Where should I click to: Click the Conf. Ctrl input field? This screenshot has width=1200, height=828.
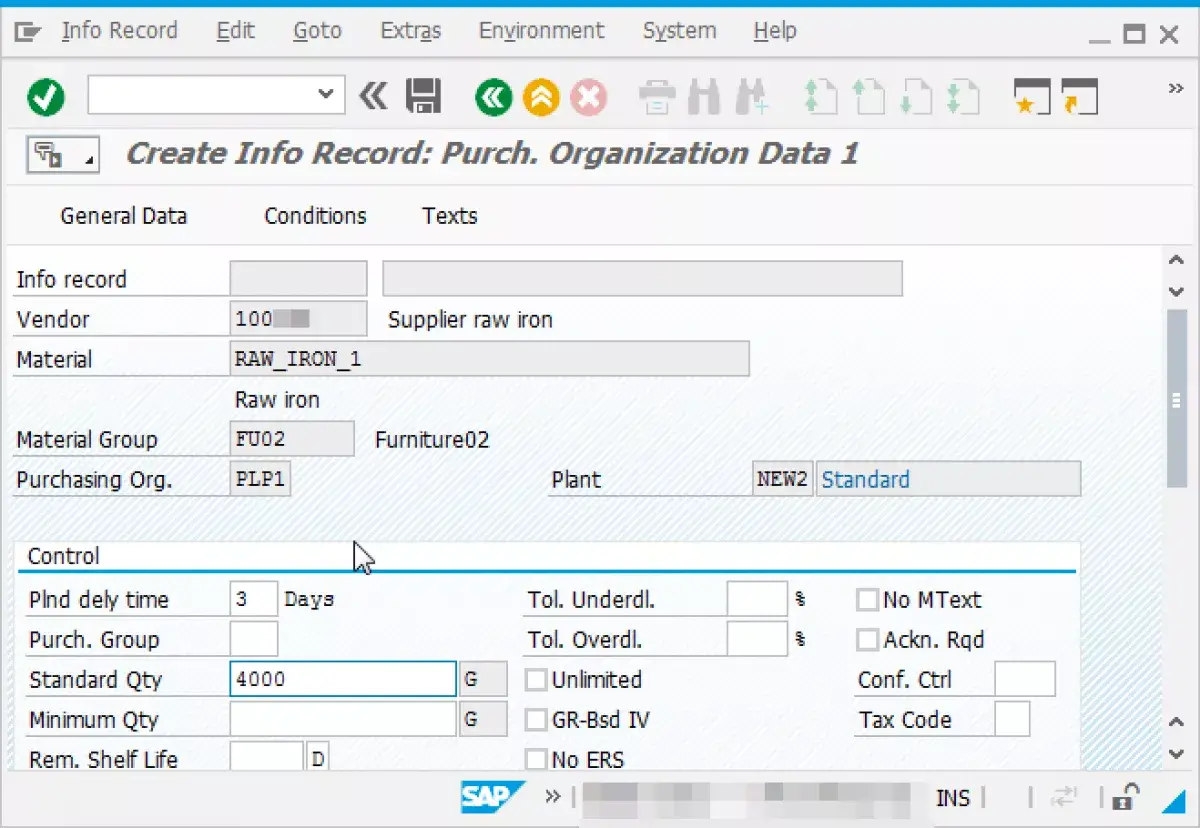coord(1025,679)
